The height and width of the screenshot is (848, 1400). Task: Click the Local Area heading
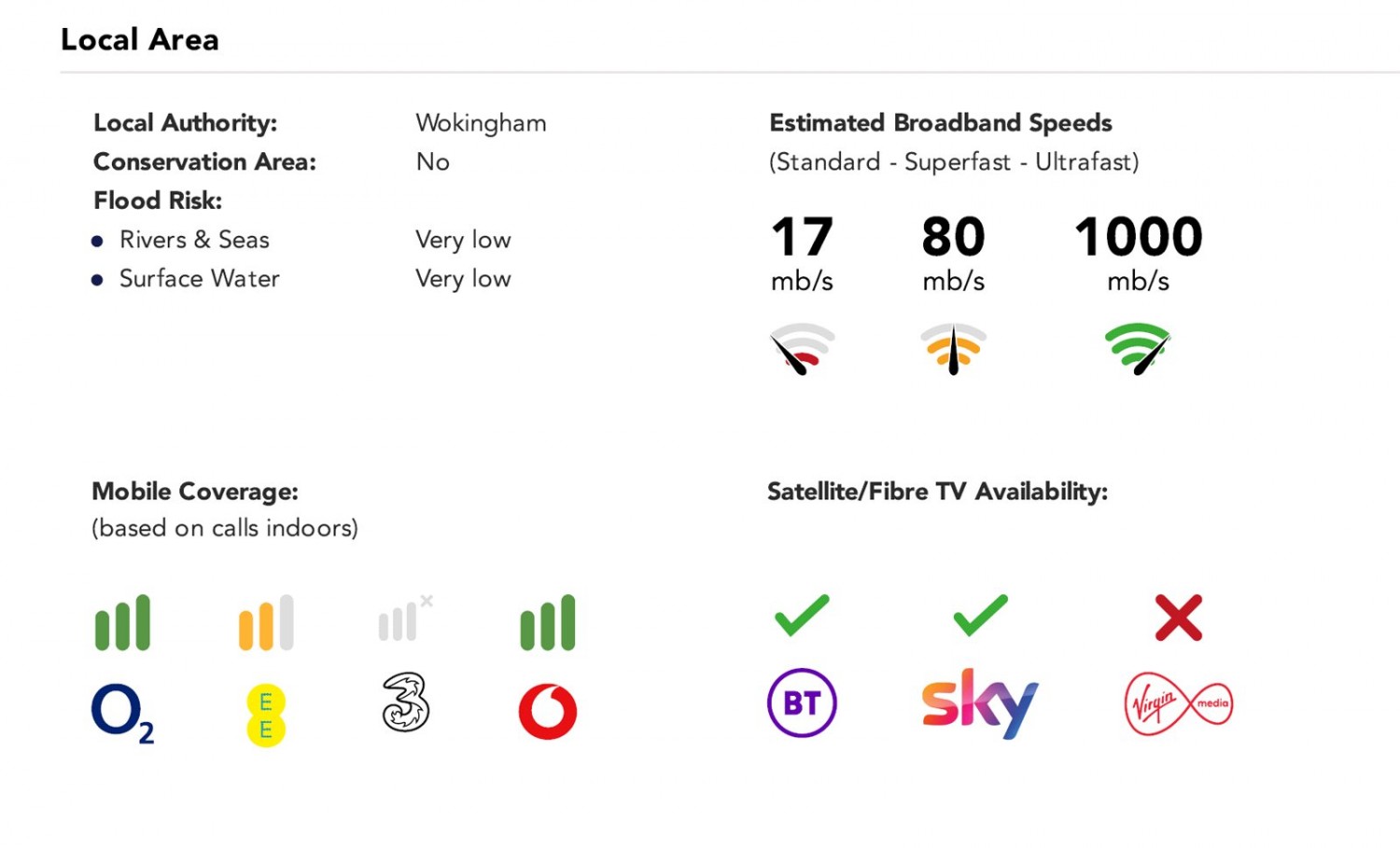140,39
